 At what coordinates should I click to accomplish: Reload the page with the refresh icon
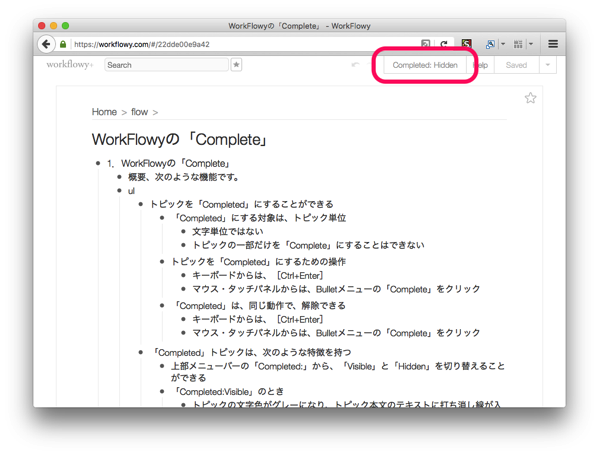coord(444,44)
